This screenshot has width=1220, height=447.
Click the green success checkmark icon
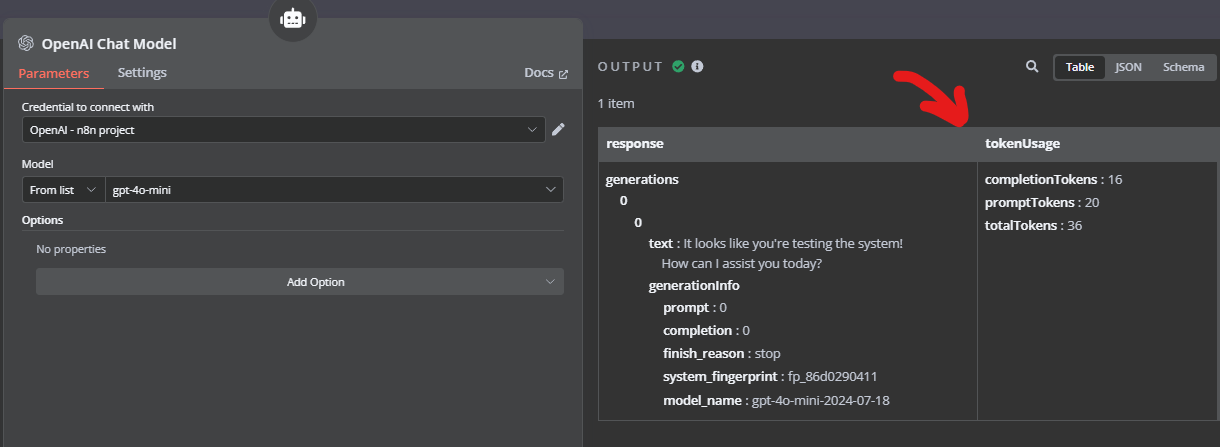[679, 67]
